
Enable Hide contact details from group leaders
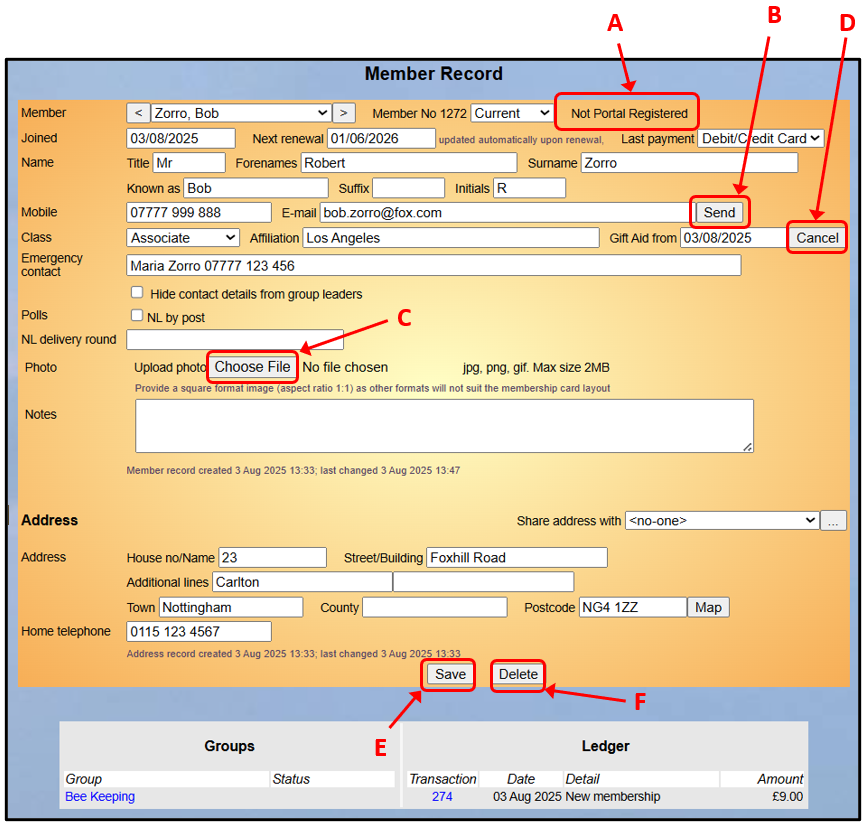click(137, 294)
